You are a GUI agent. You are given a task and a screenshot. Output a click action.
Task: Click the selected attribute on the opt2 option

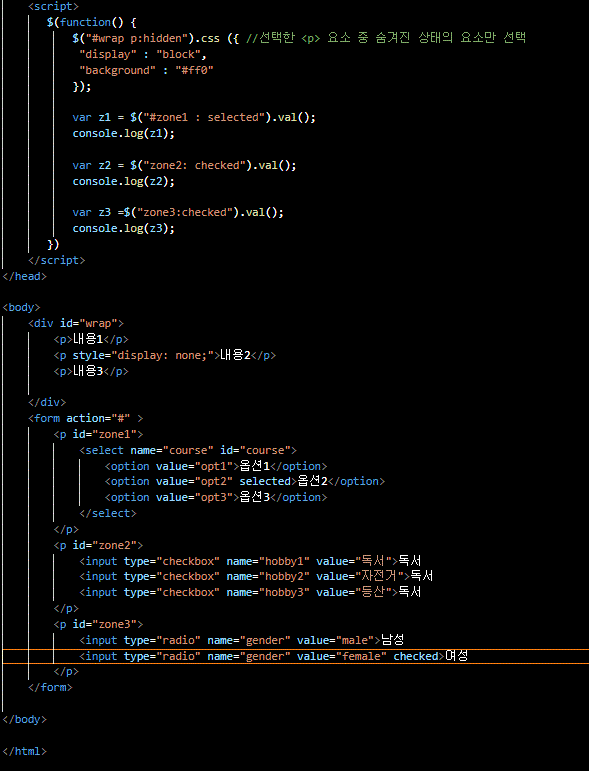click(x=265, y=481)
